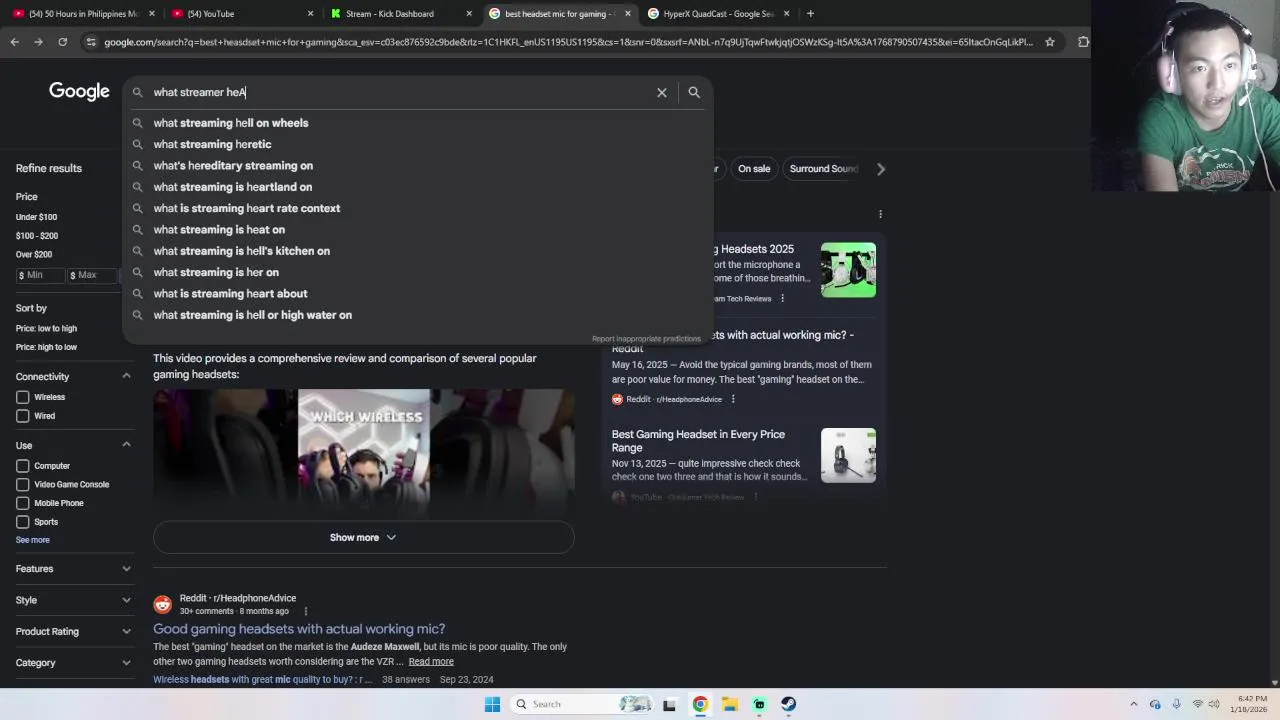
Task: Check the Video Game Console checkbox
Action: [23, 484]
